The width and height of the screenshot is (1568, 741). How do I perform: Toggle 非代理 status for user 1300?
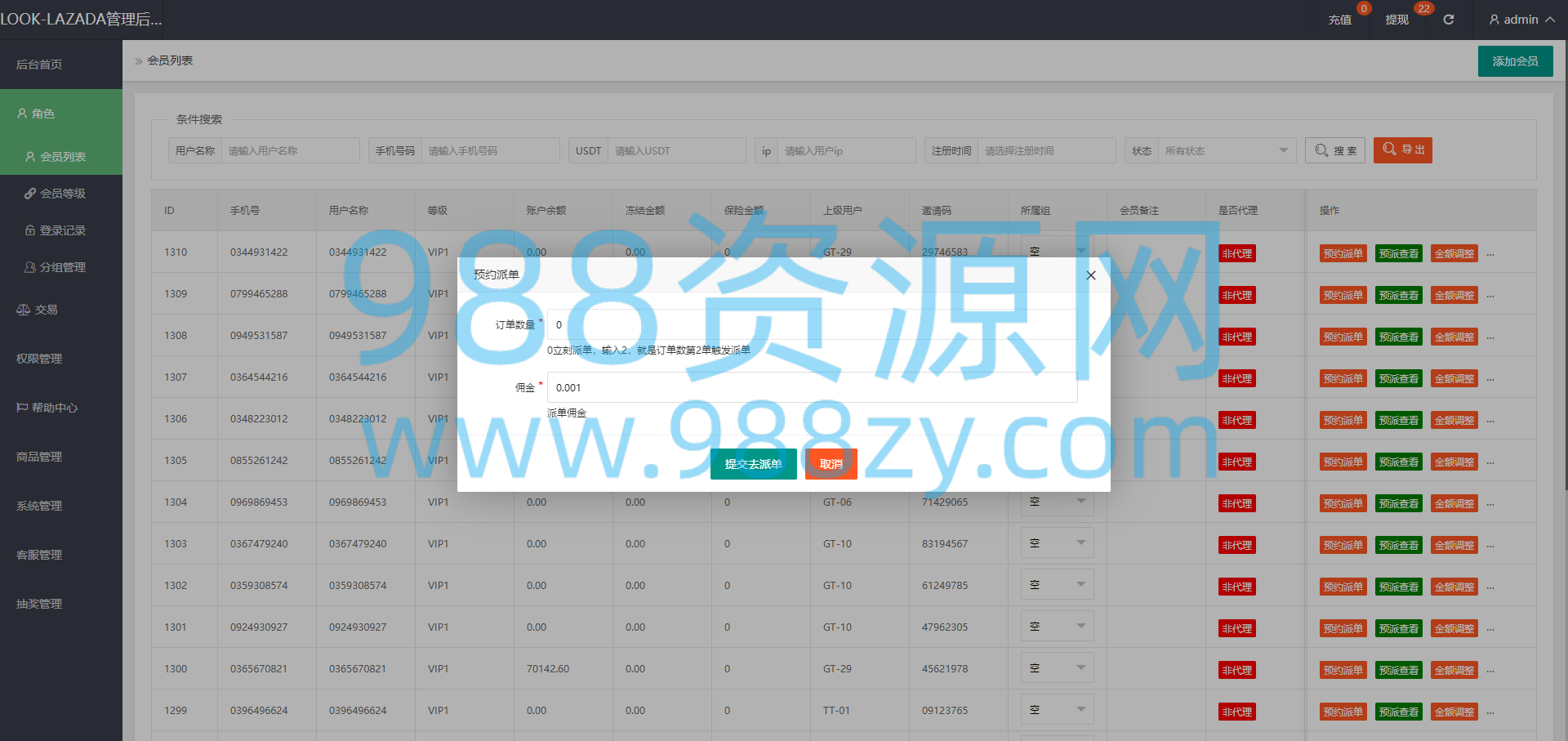click(x=1236, y=670)
